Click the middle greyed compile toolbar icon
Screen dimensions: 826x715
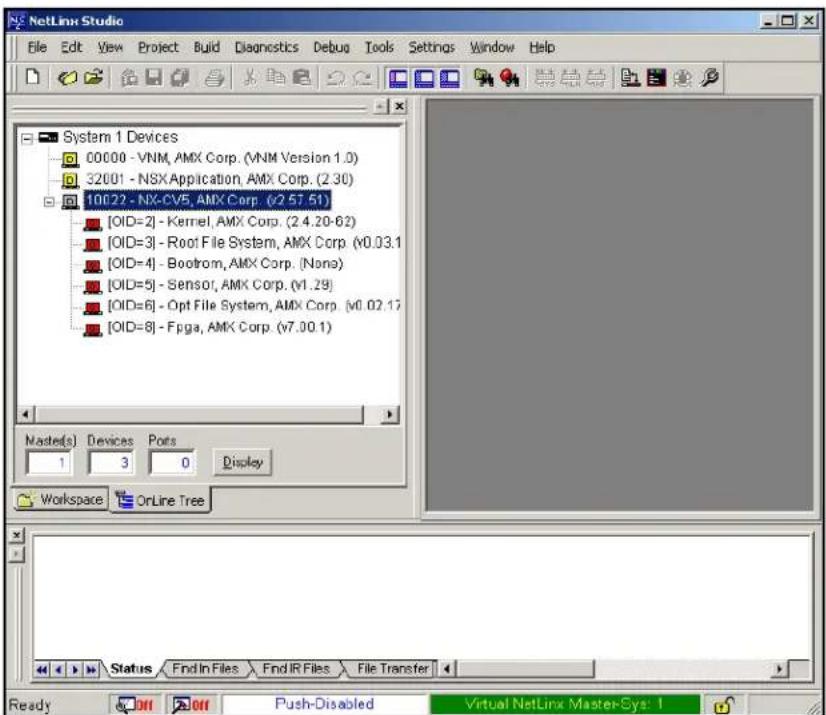click(570, 78)
